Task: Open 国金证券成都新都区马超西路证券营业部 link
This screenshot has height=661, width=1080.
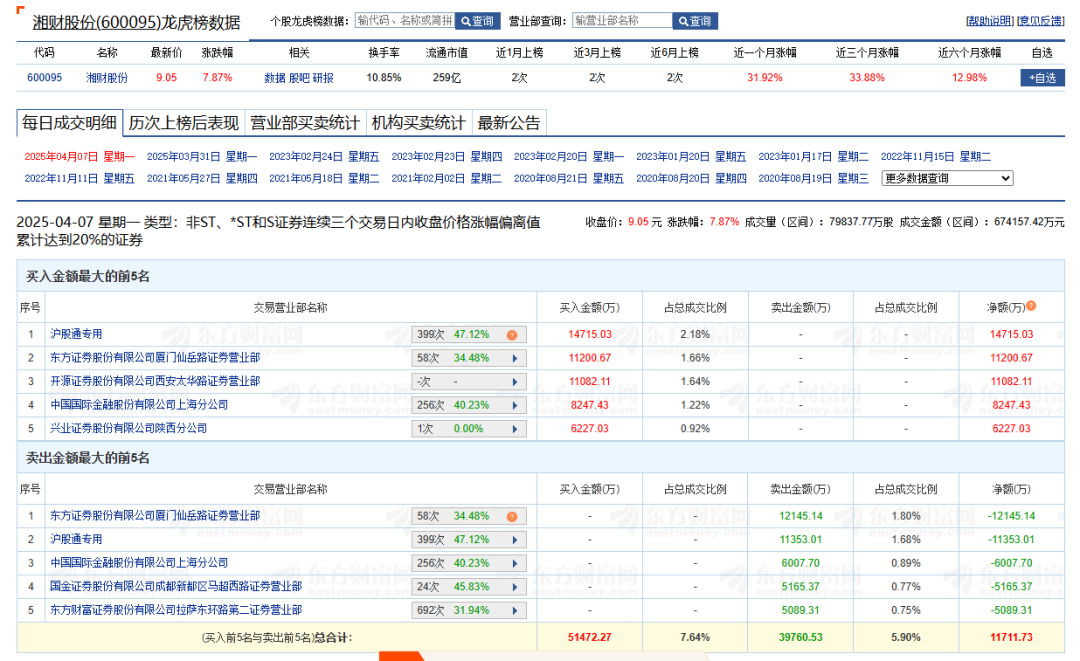Action: 176,586
